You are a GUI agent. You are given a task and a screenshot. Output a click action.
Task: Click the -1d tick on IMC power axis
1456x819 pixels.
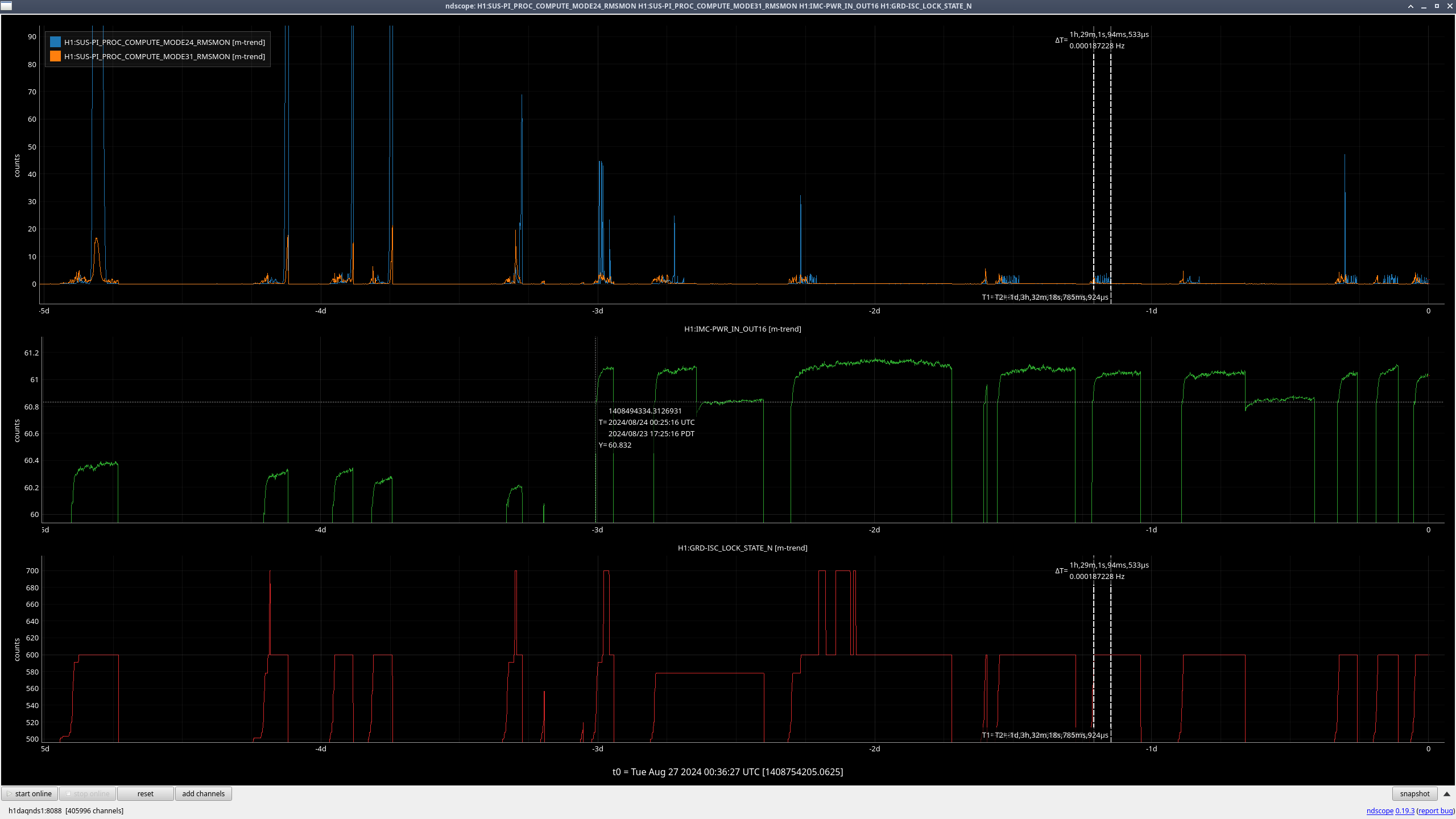coord(1151,530)
